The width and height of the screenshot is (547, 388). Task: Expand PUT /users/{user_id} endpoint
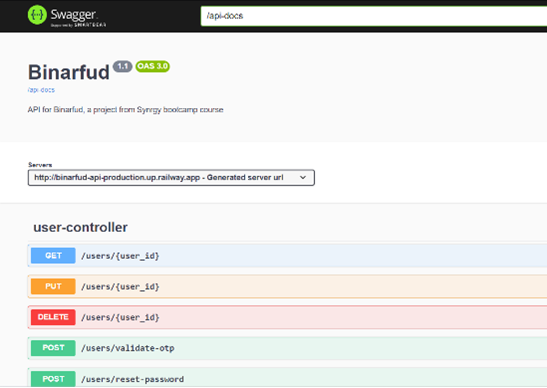pos(287,286)
